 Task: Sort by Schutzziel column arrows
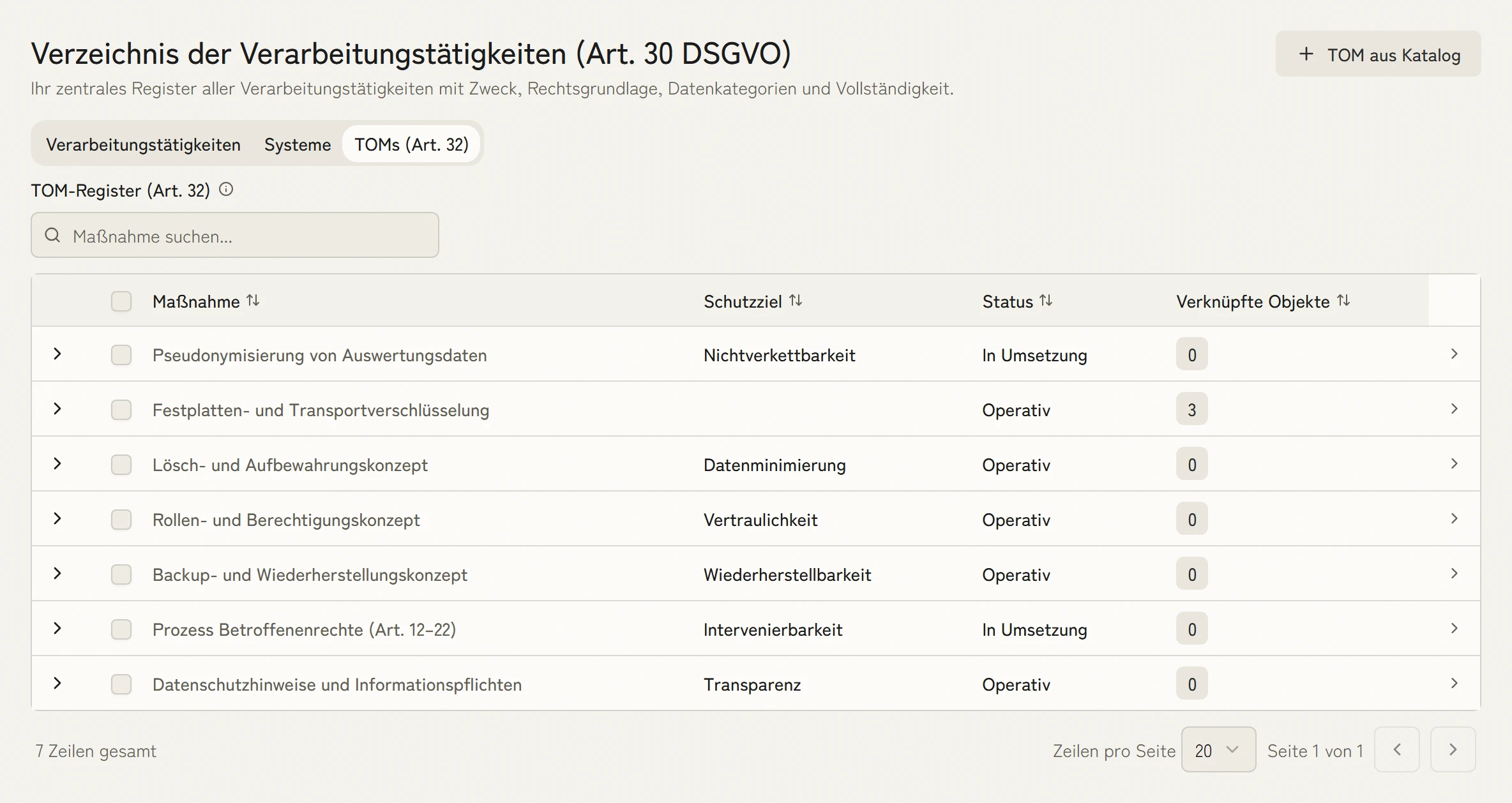point(796,301)
